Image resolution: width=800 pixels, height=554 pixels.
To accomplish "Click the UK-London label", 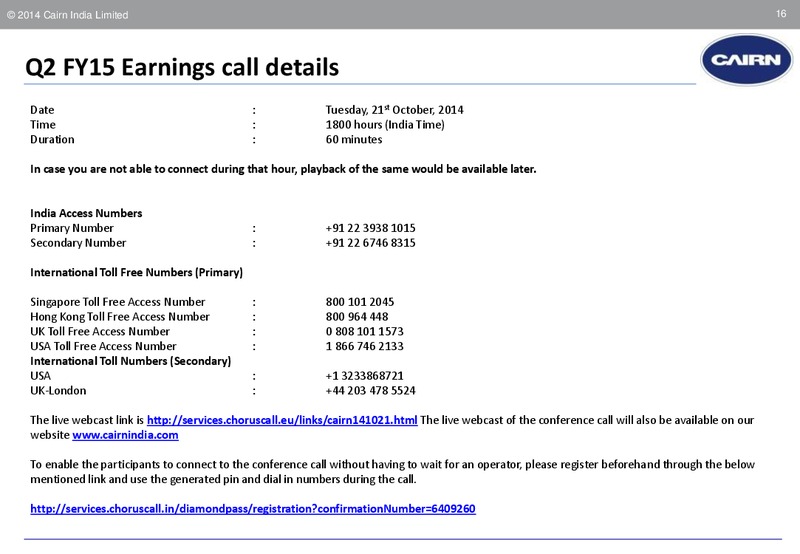I will [58, 391].
